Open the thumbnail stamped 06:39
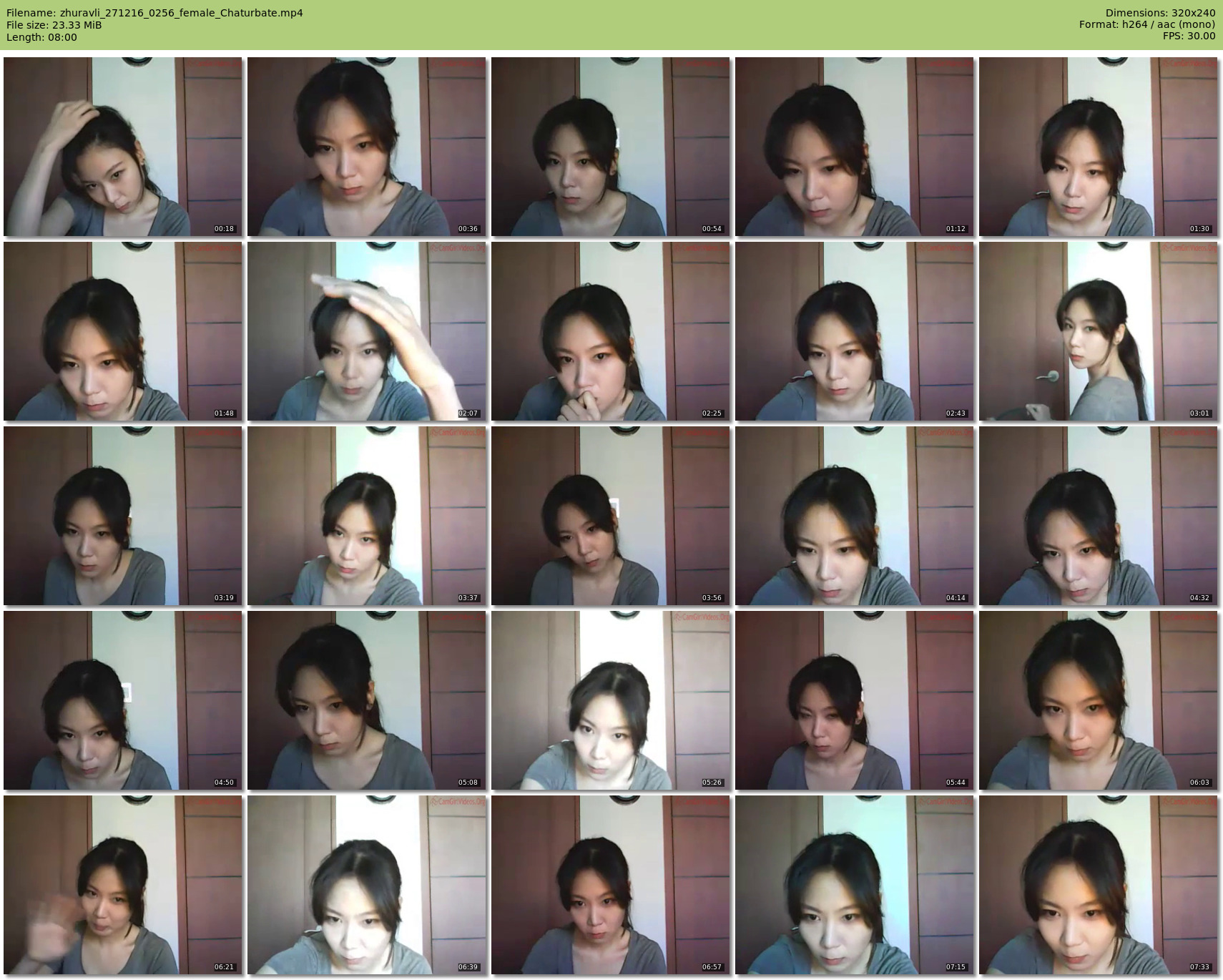This screenshot has width=1223, height=980. coord(366,885)
